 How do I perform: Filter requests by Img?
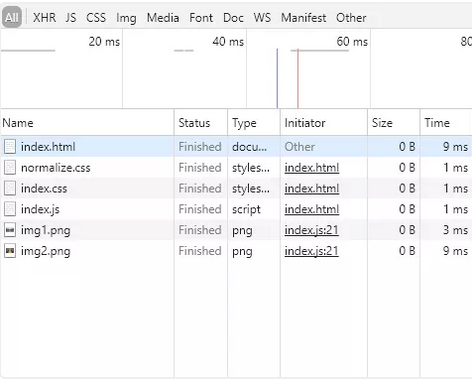coord(126,18)
